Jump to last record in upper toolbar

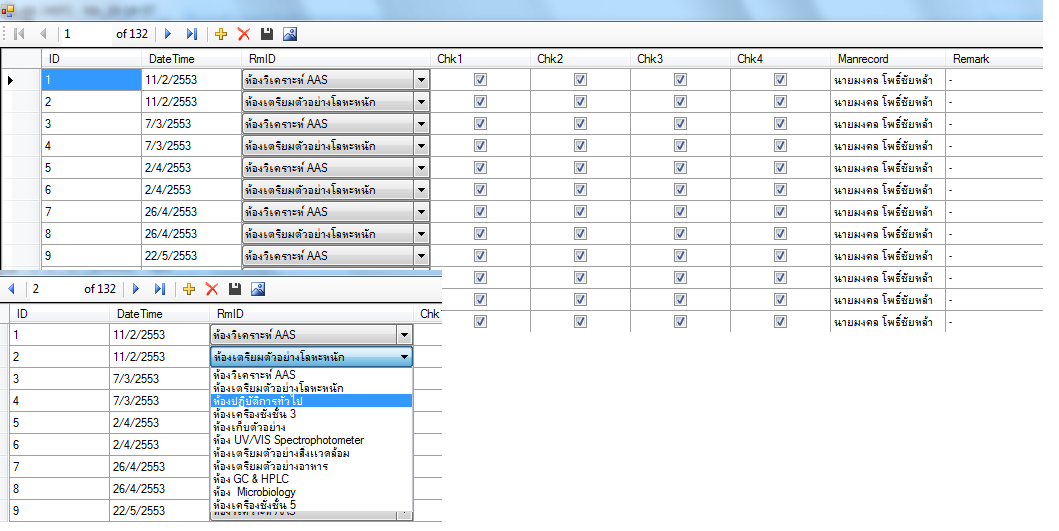[192, 34]
